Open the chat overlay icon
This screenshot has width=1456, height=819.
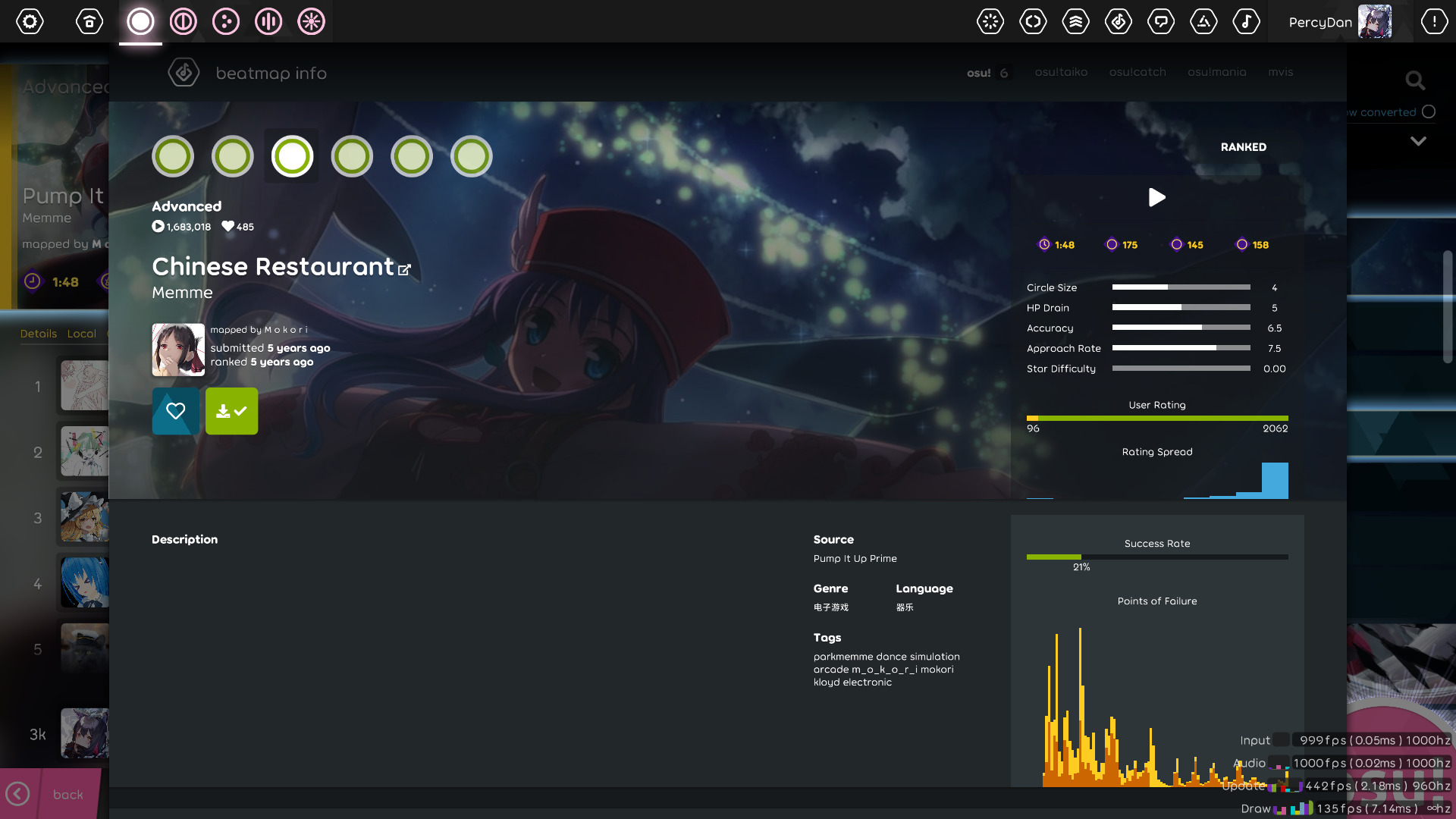click(1161, 21)
